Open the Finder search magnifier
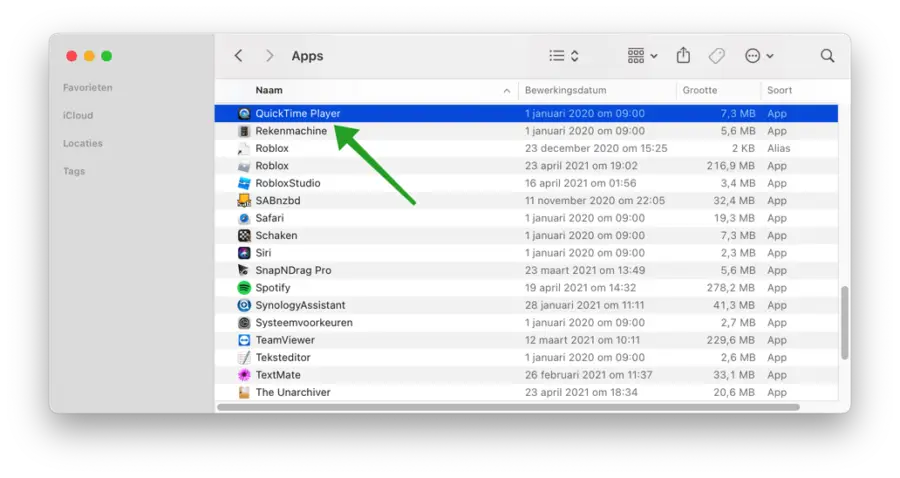900x478 pixels. click(827, 56)
